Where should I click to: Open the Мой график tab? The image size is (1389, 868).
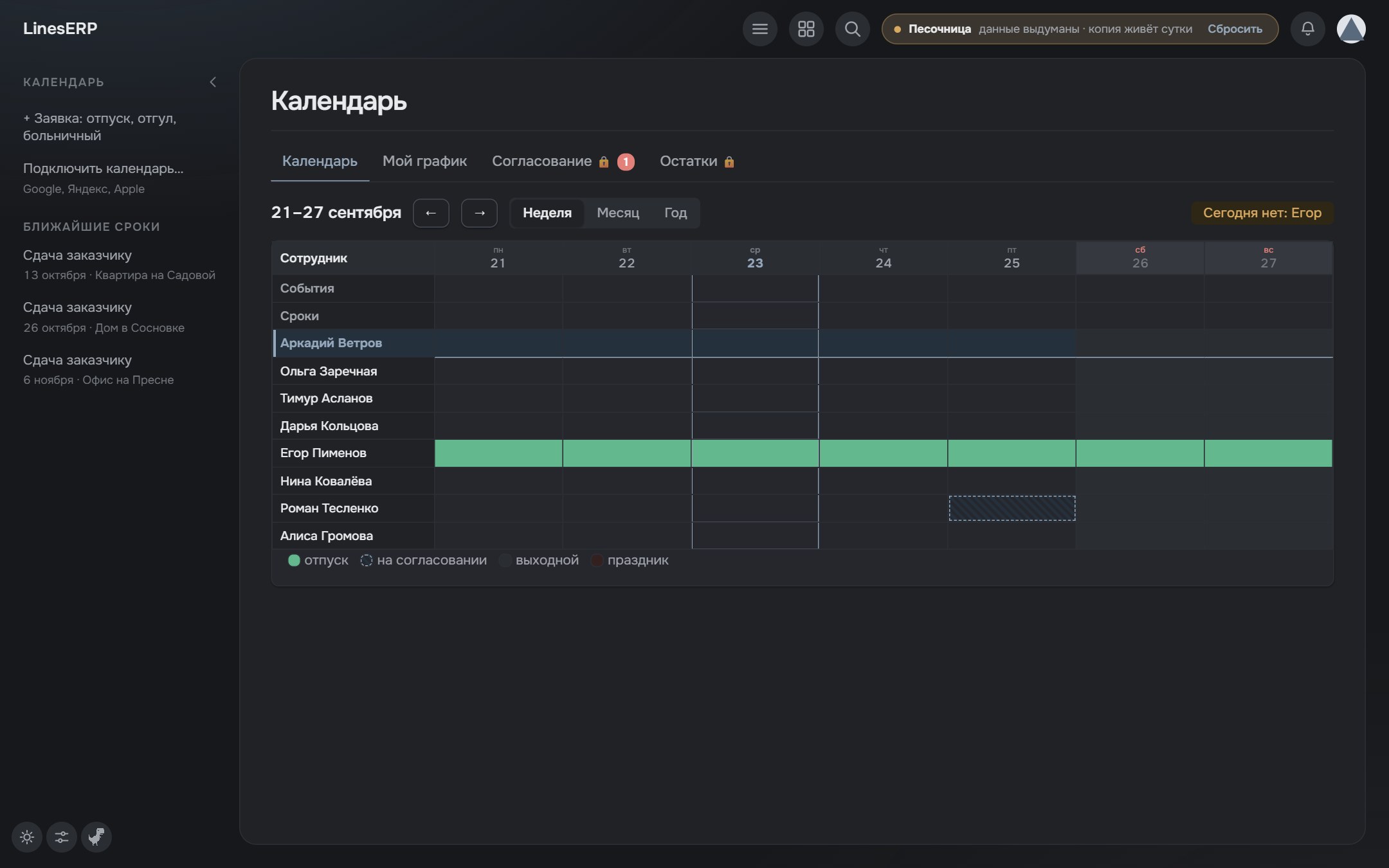[x=424, y=161]
